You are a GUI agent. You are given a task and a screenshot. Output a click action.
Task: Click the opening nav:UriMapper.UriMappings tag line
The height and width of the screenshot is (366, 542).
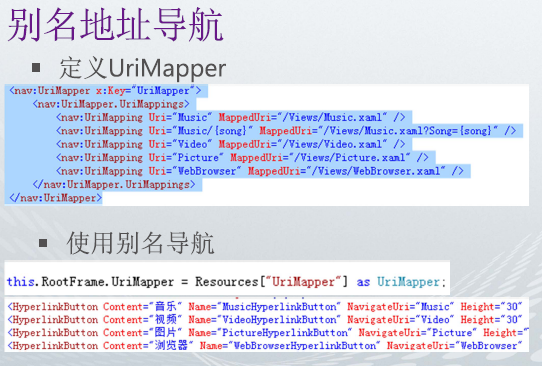(111, 104)
